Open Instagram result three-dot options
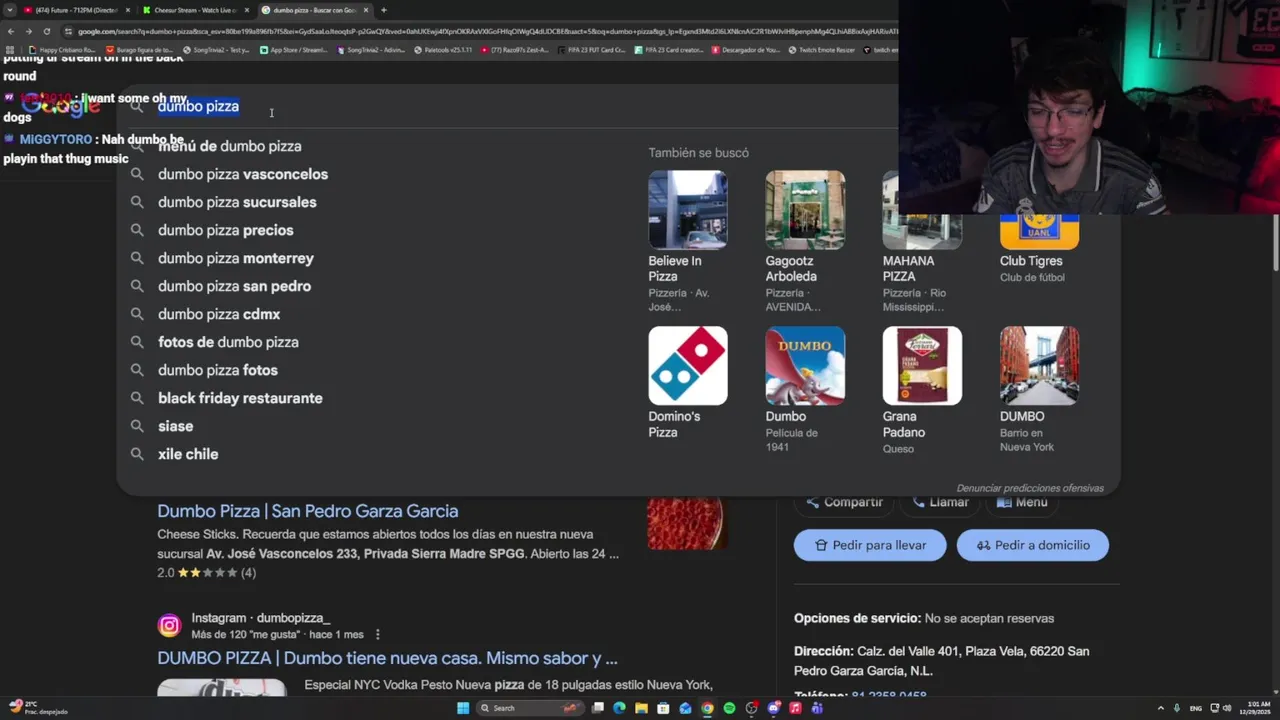 377,635
